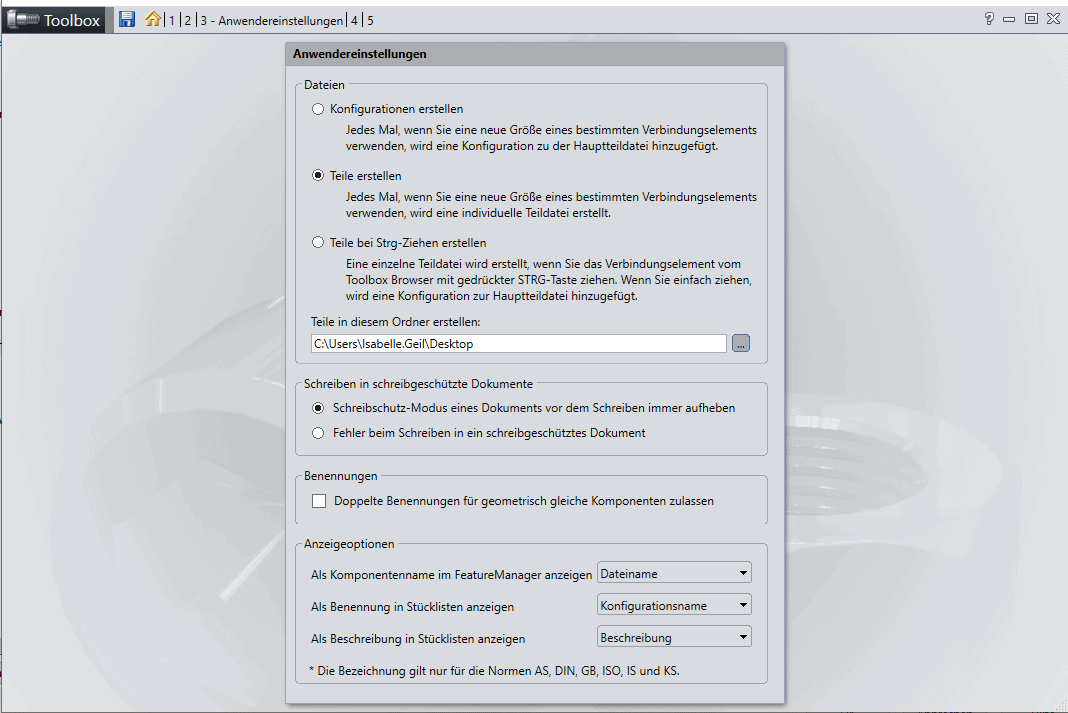Screen dimensions: 1068x713
Task: Open help via the question mark icon
Action: (x=988, y=18)
